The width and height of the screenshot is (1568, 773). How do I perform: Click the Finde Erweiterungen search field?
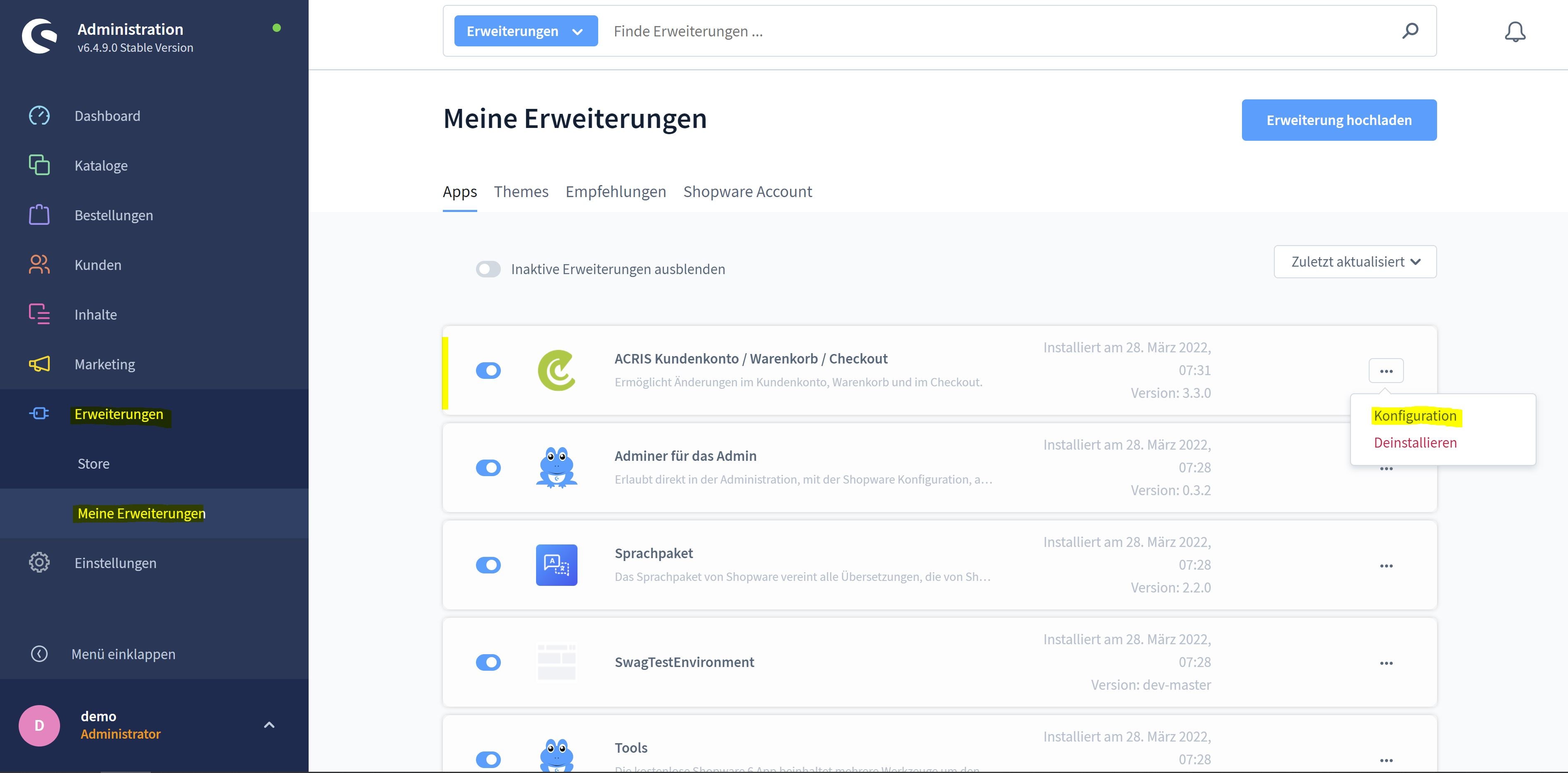coord(998,31)
